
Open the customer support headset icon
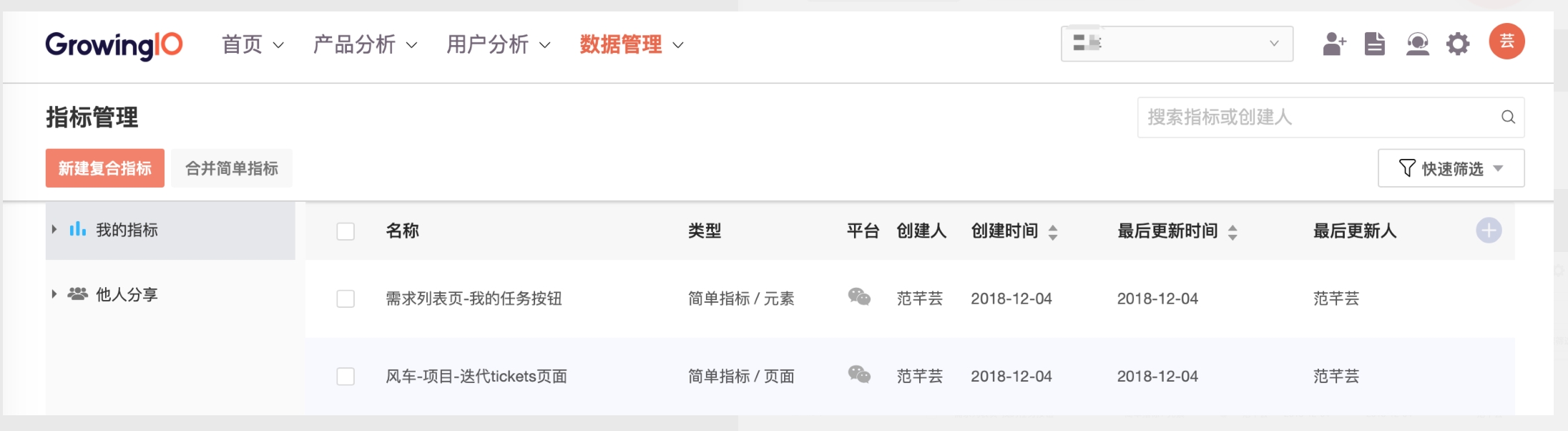click(1417, 44)
